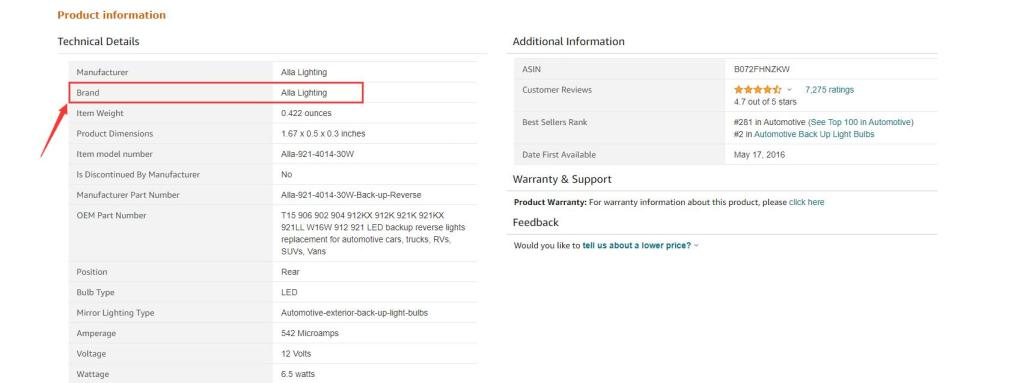The width and height of the screenshot is (1023, 383).
Task: Click the Manufacturer Part Number label
Action: pos(128,194)
